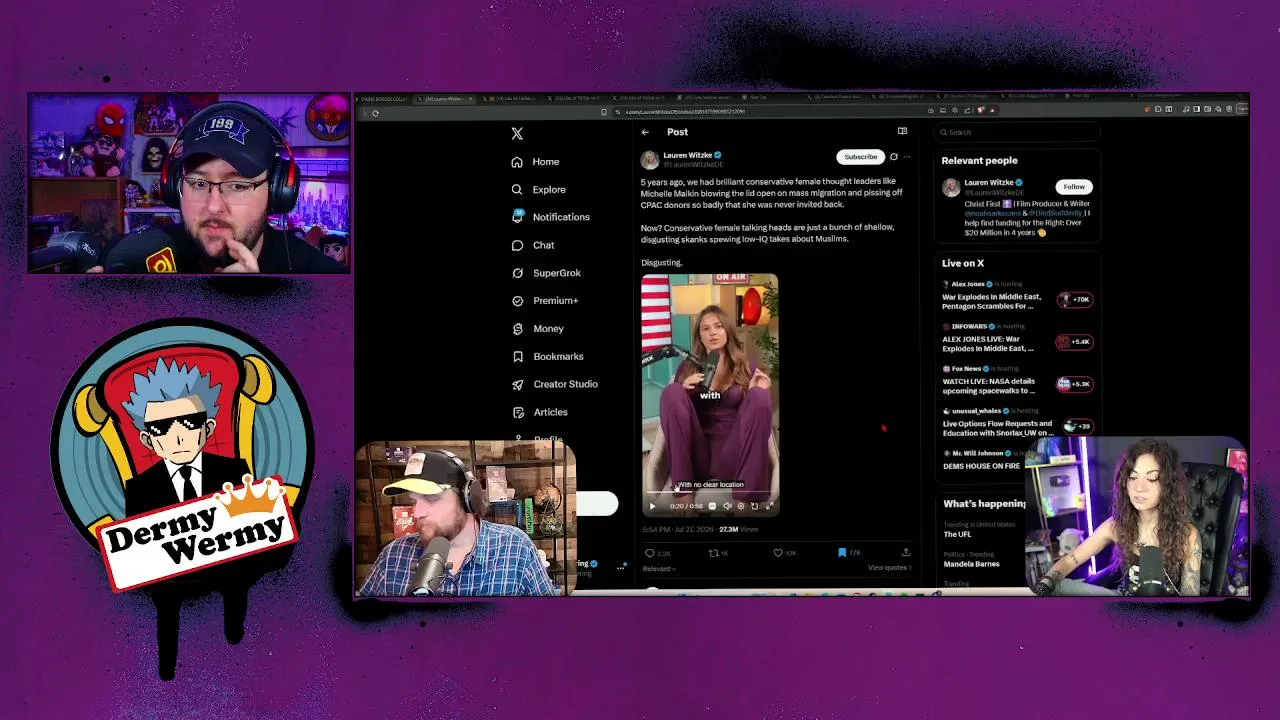Follow Lauren Witzke in Relevant people
The width and height of the screenshot is (1280, 720).
click(x=1074, y=187)
